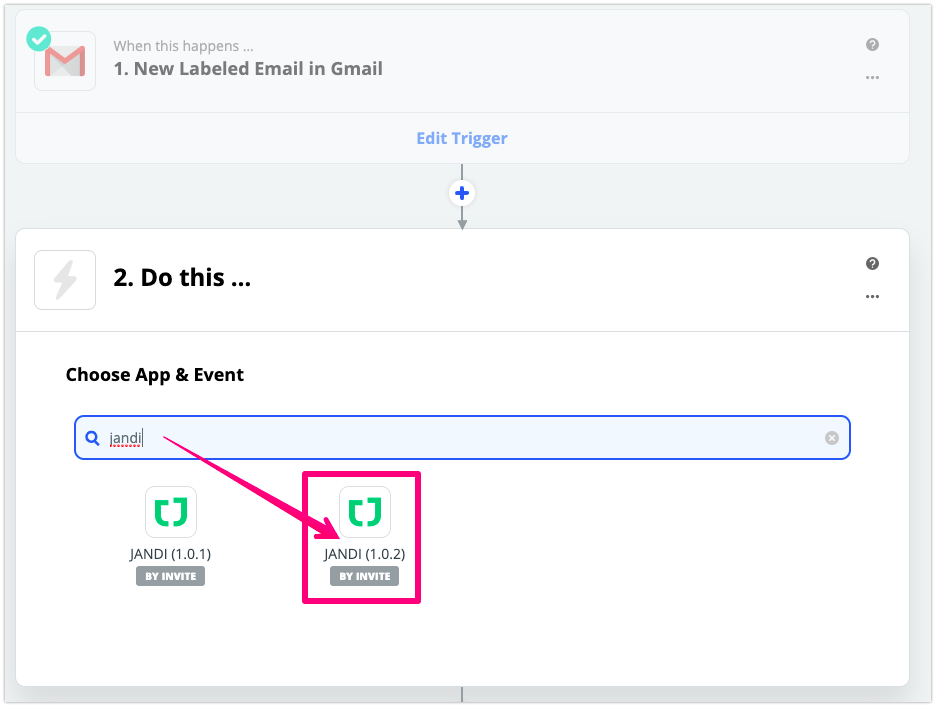Add a step with the blue plus button
The height and width of the screenshot is (707, 936).
(x=462, y=193)
